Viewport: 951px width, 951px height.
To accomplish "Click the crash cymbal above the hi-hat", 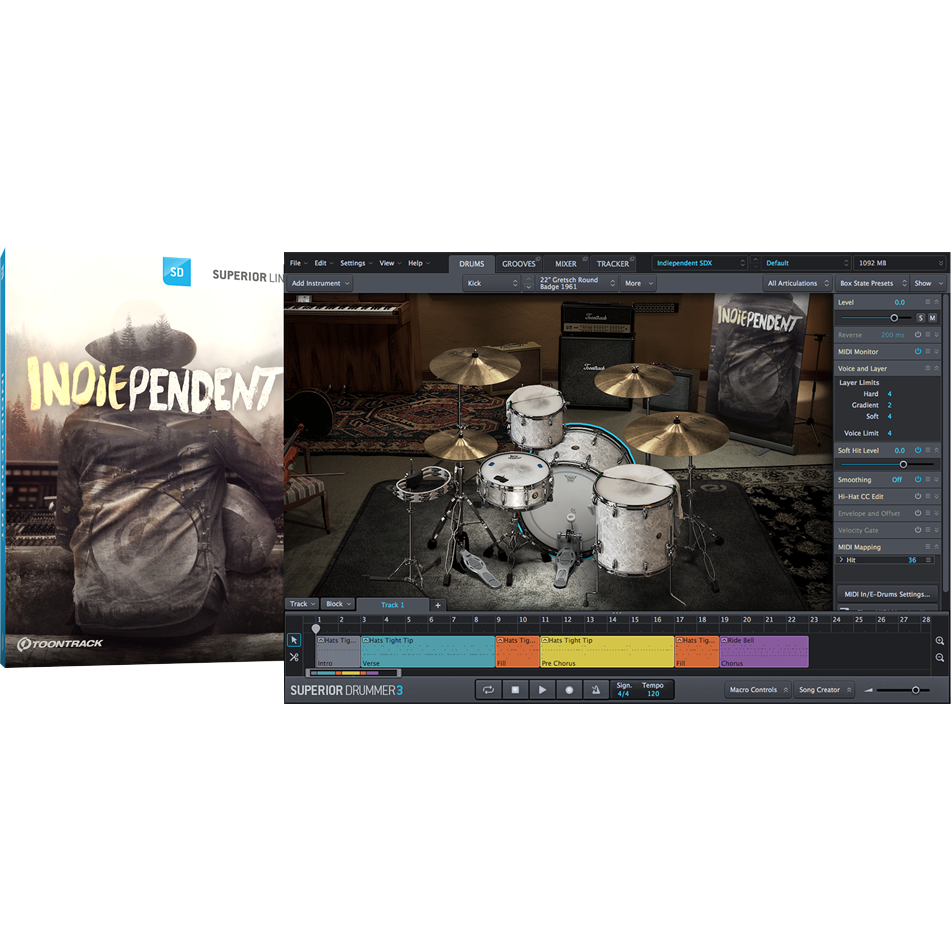I will 475,365.
